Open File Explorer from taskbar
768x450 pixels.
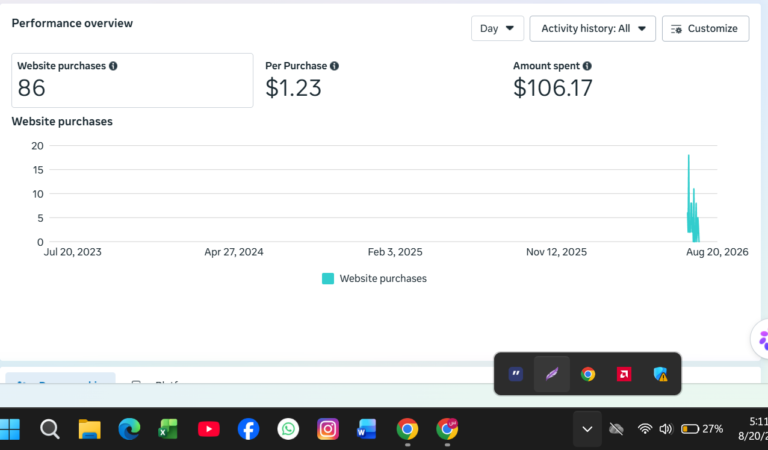[x=90, y=429]
